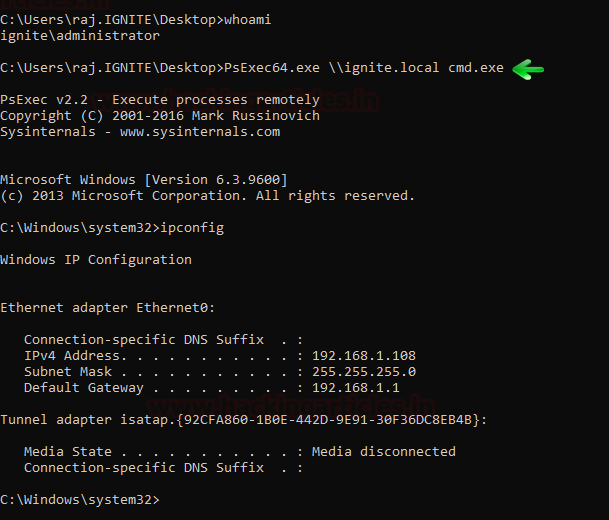Click the IPv4 address 192.168.1.108

point(363,356)
